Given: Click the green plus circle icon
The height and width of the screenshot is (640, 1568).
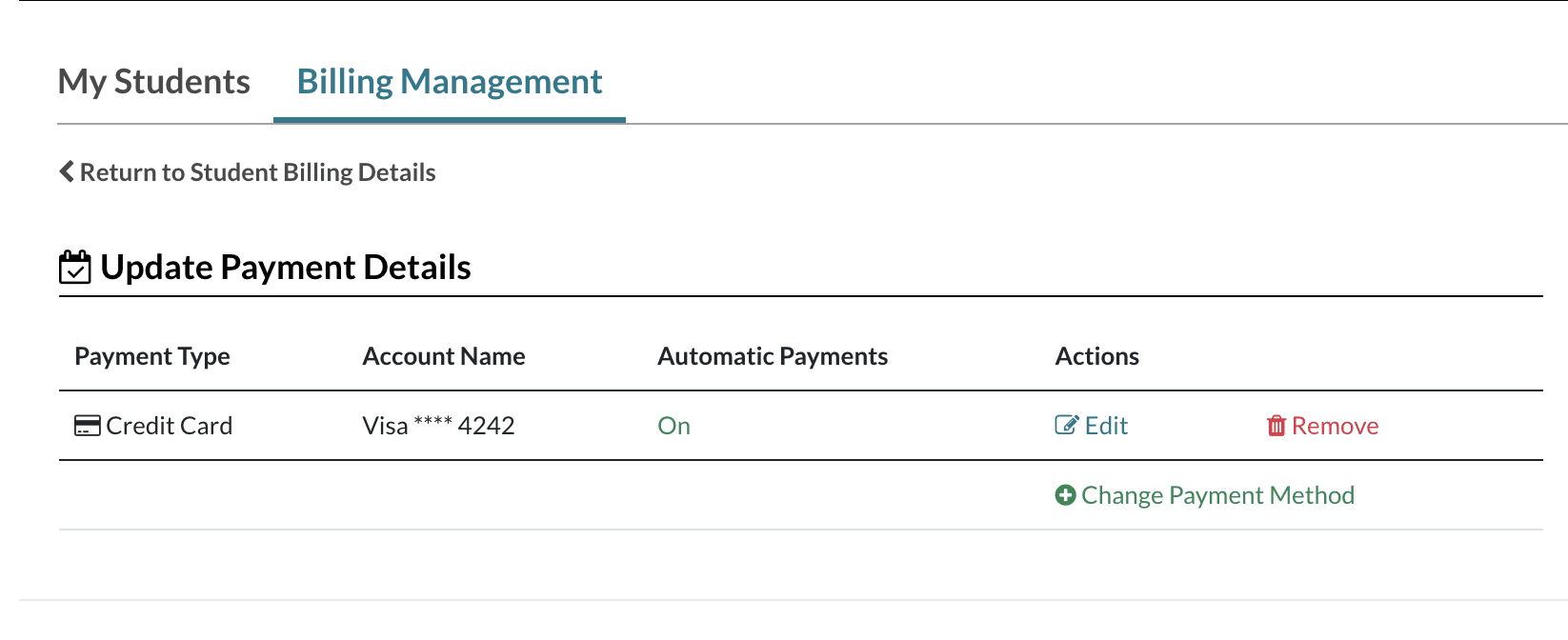Looking at the screenshot, I should 1066,495.
